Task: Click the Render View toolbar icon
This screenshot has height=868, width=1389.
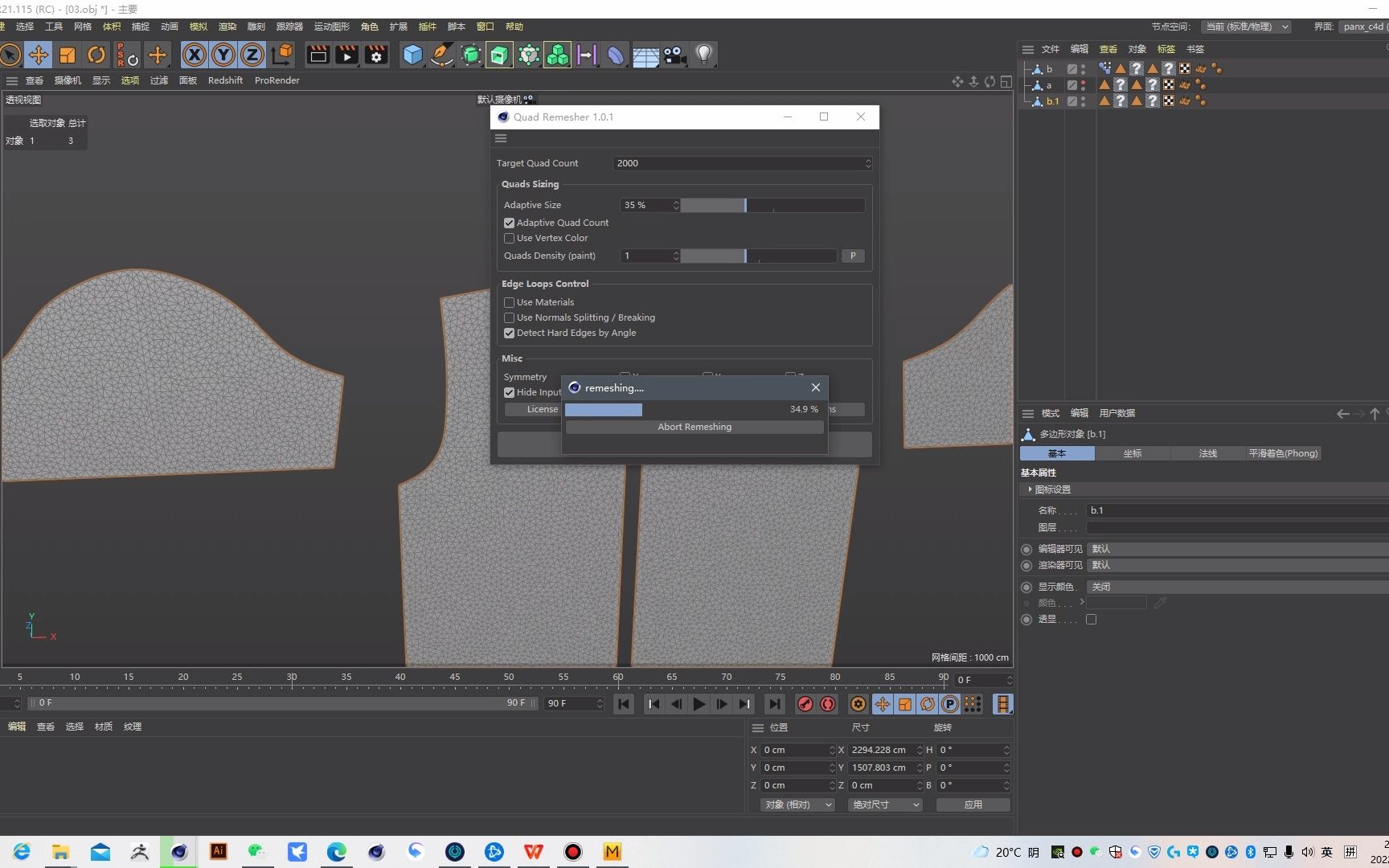Action: [x=318, y=55]
